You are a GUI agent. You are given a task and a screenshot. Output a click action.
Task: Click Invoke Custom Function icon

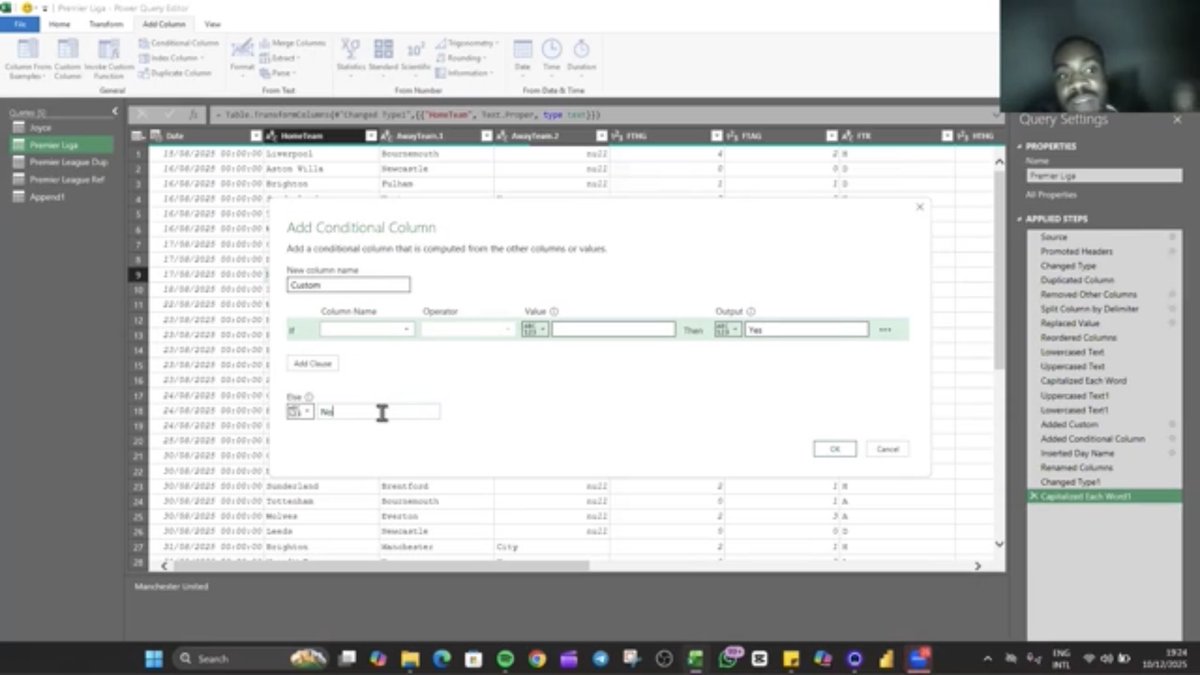click(x=108, y=49)
